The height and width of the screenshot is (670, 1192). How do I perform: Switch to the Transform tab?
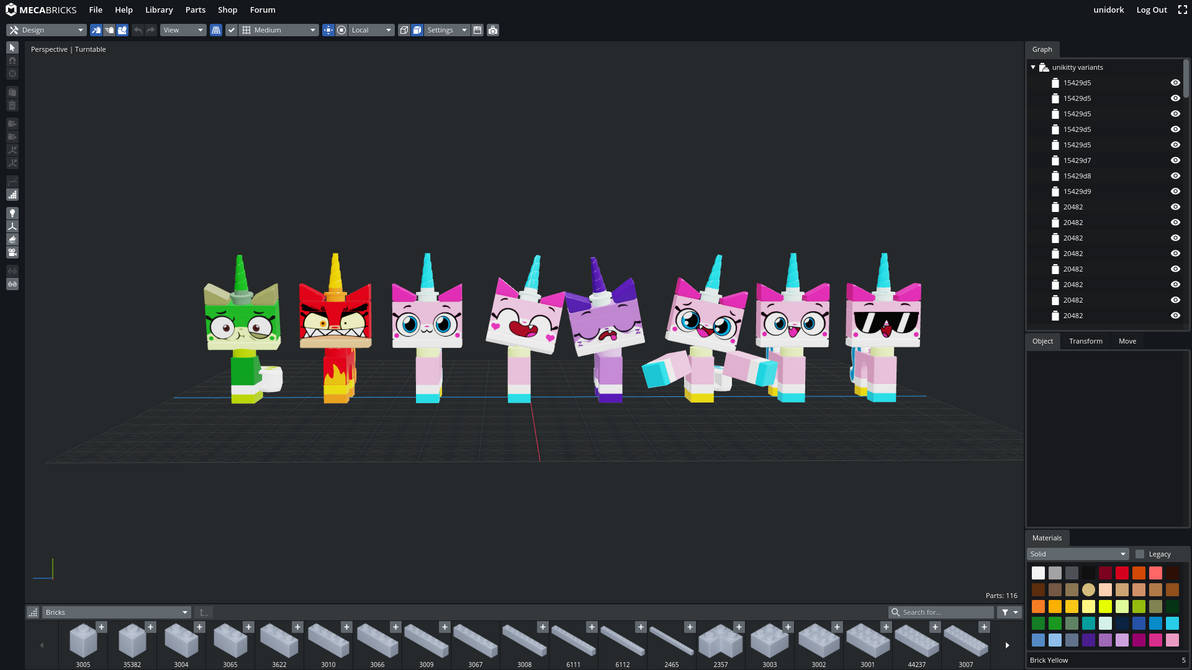coord(1085,341)
